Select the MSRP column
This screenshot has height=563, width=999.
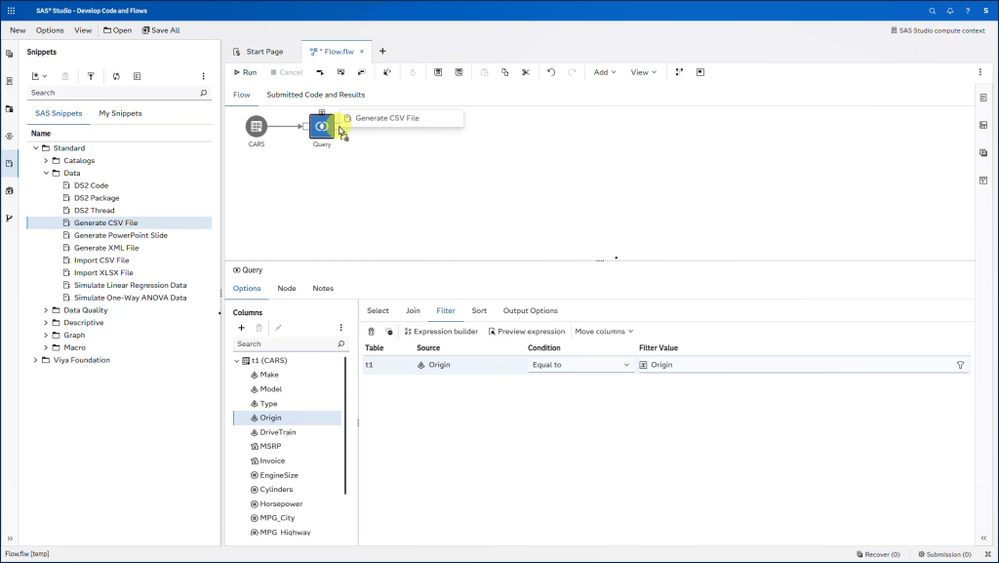click(x=270, y=446)
